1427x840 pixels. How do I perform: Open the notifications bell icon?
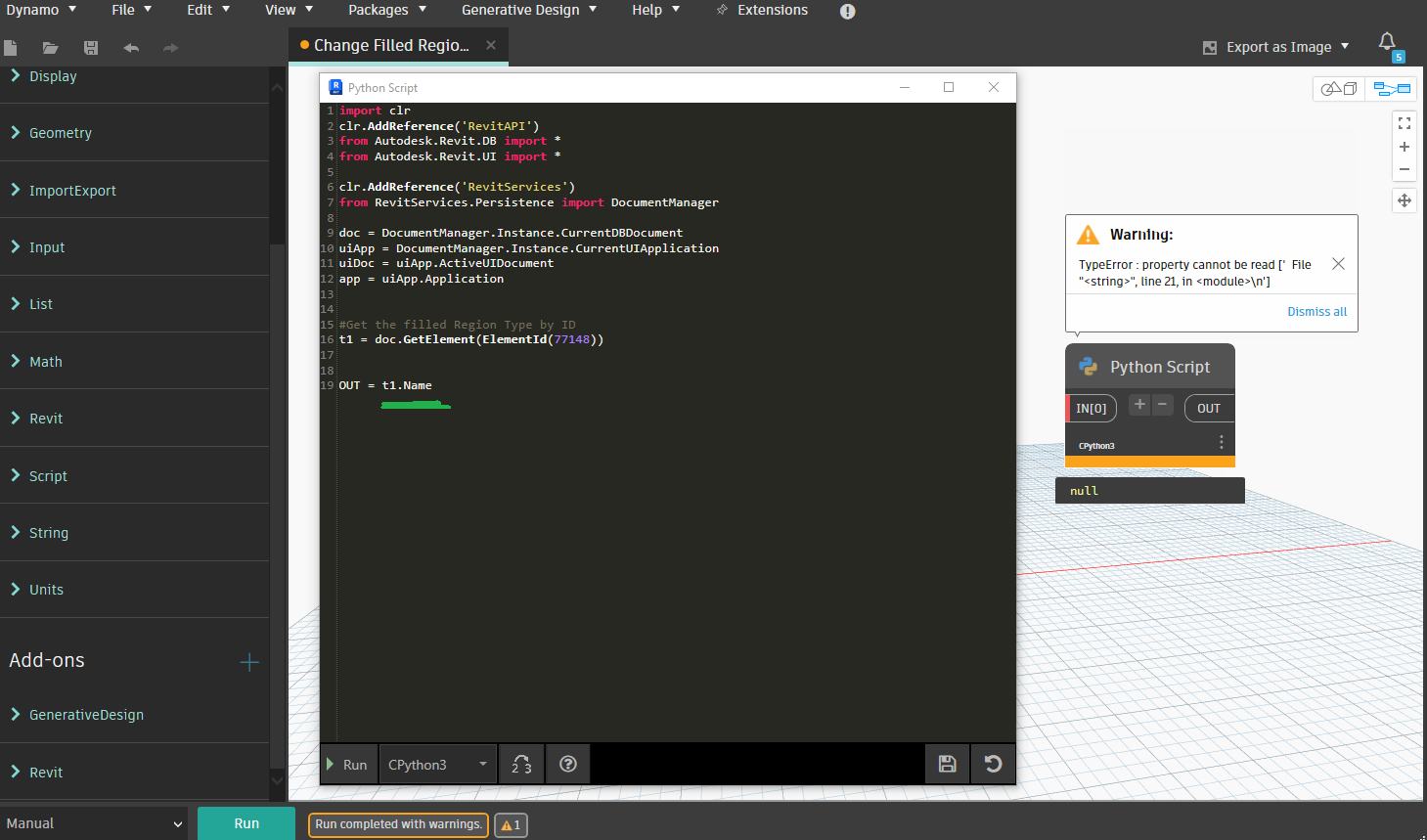coord(1387,42)
